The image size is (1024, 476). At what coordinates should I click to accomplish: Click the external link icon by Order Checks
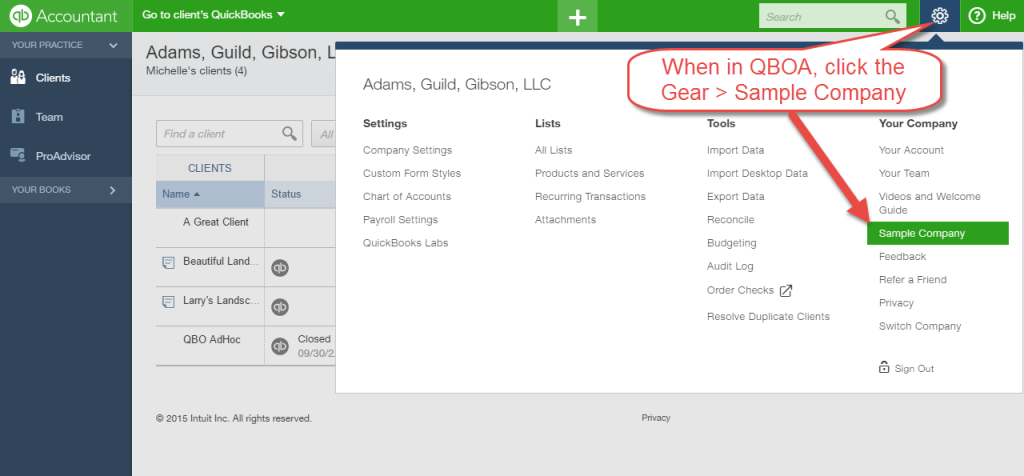pyautogui.click(x=786, y=291)
